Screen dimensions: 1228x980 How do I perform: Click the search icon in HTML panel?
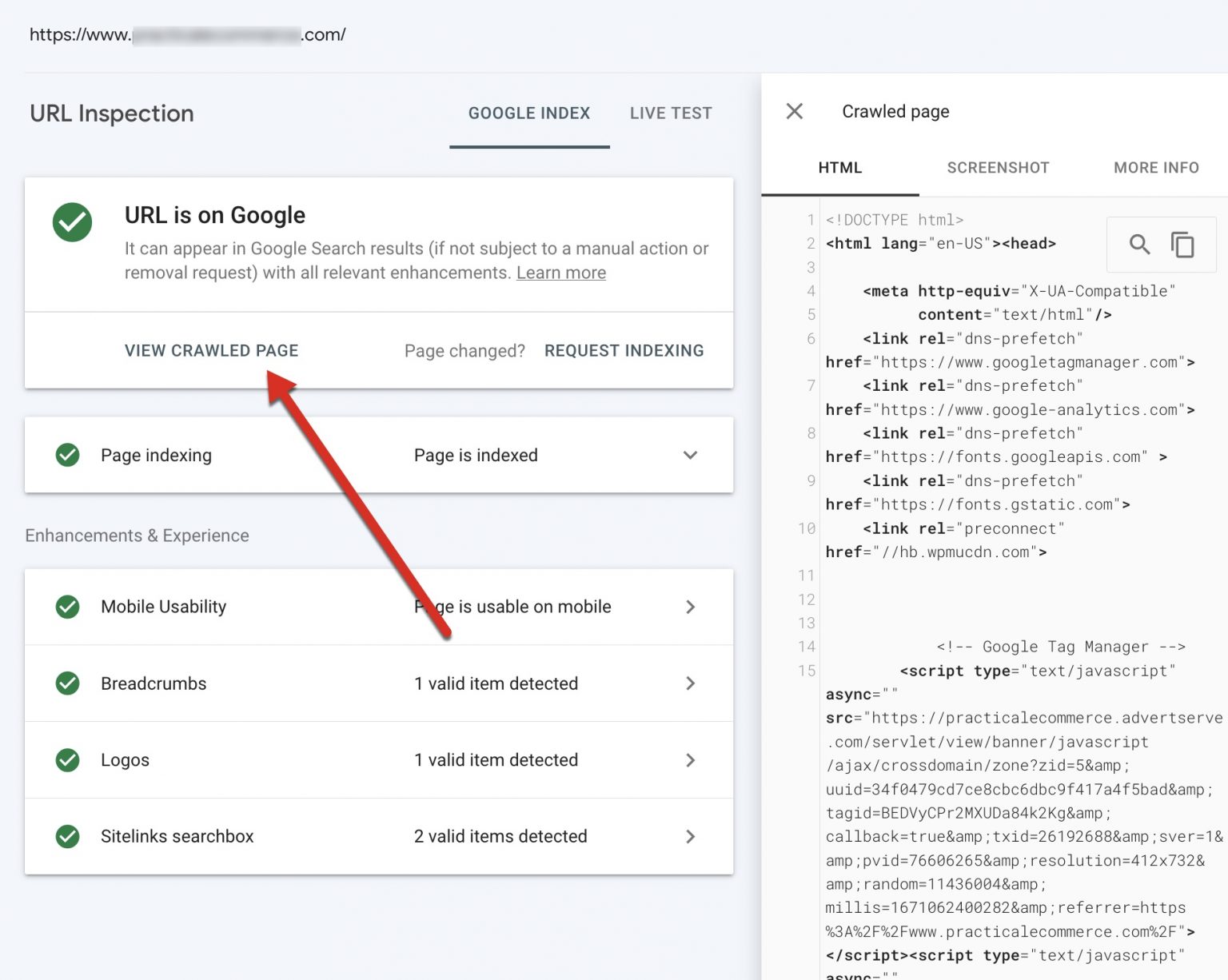point(1139,245)
